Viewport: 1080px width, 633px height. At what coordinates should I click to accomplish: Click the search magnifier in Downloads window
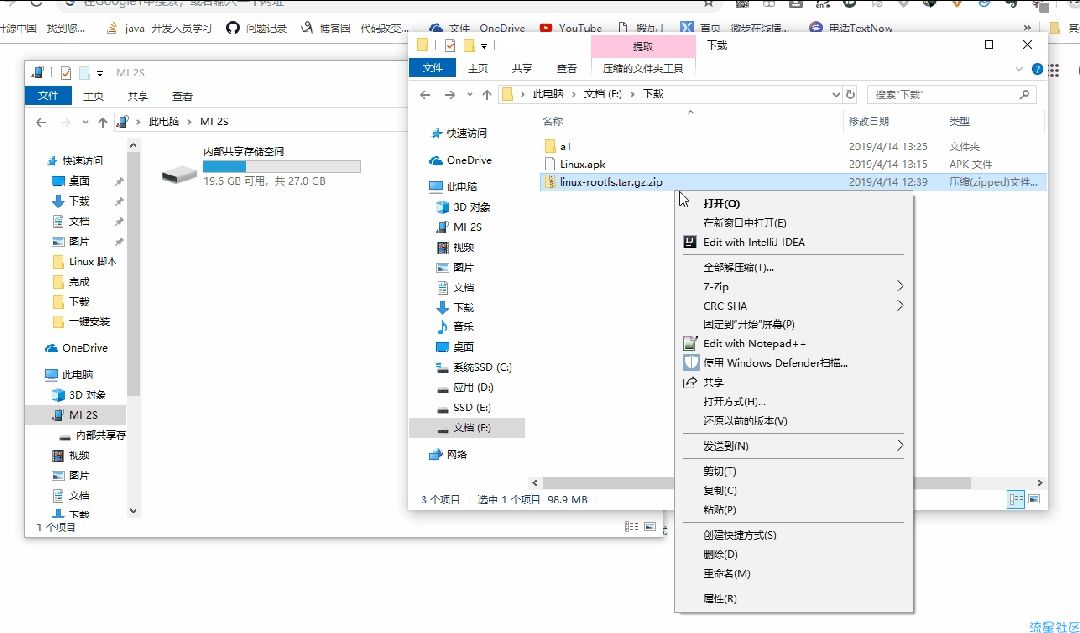point(1024,94)
